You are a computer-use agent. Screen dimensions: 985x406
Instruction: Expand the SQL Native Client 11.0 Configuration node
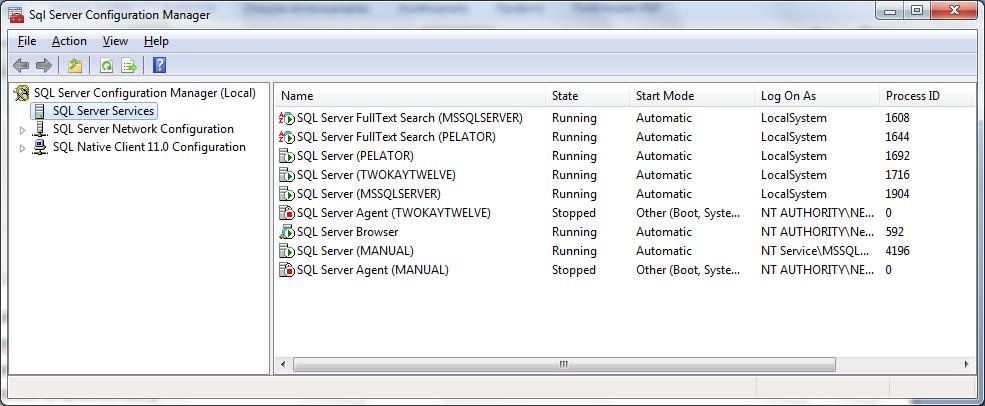(x=23, y=148)
